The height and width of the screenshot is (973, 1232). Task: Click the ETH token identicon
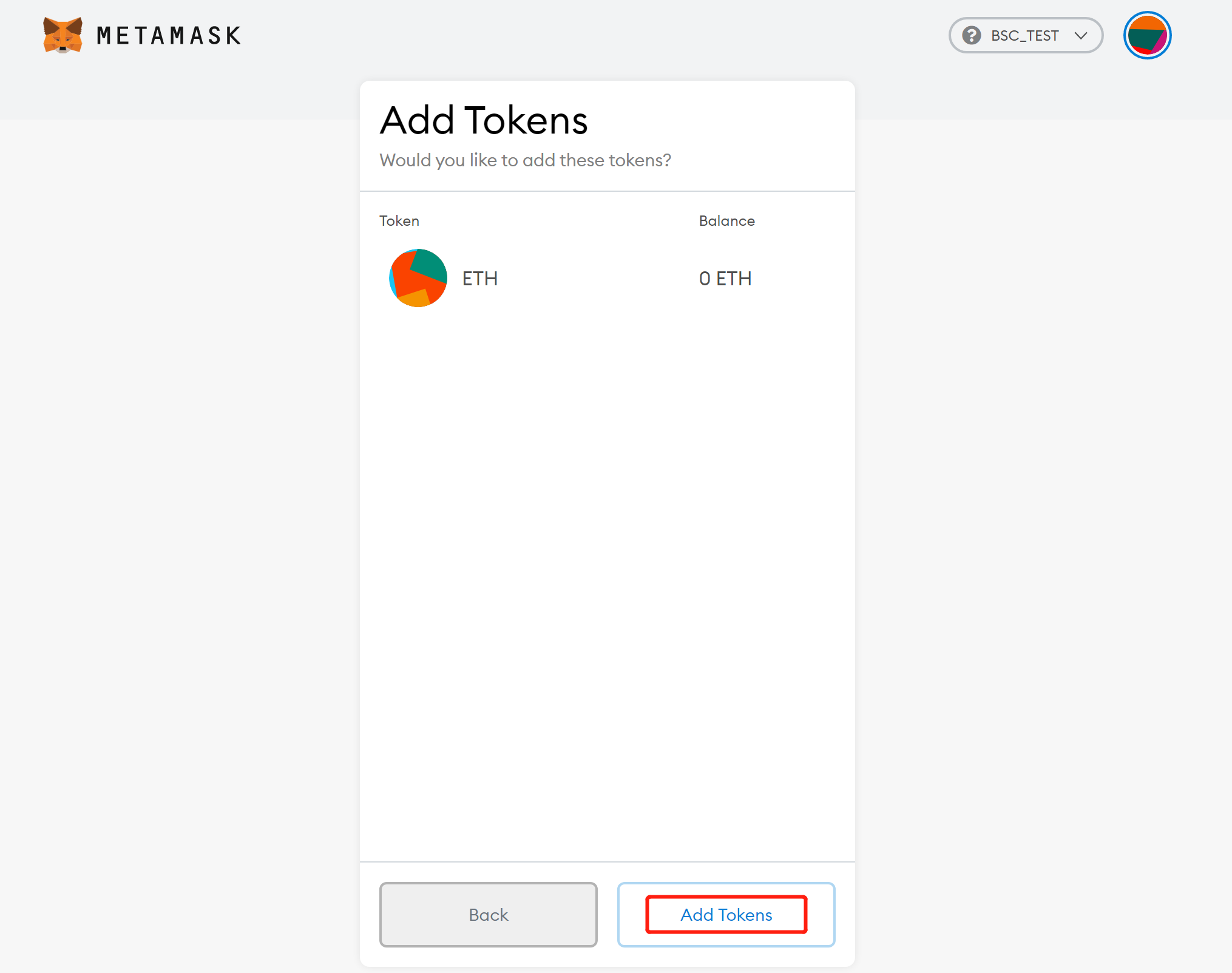click(x=418, y=278)
